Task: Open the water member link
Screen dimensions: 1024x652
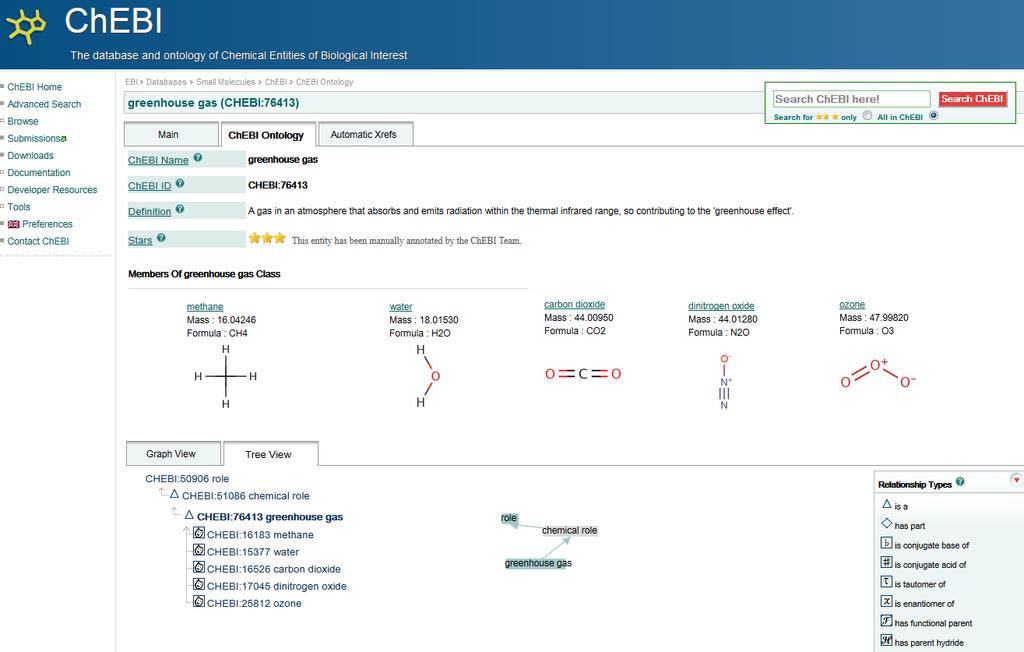Action: pos(401,307)
